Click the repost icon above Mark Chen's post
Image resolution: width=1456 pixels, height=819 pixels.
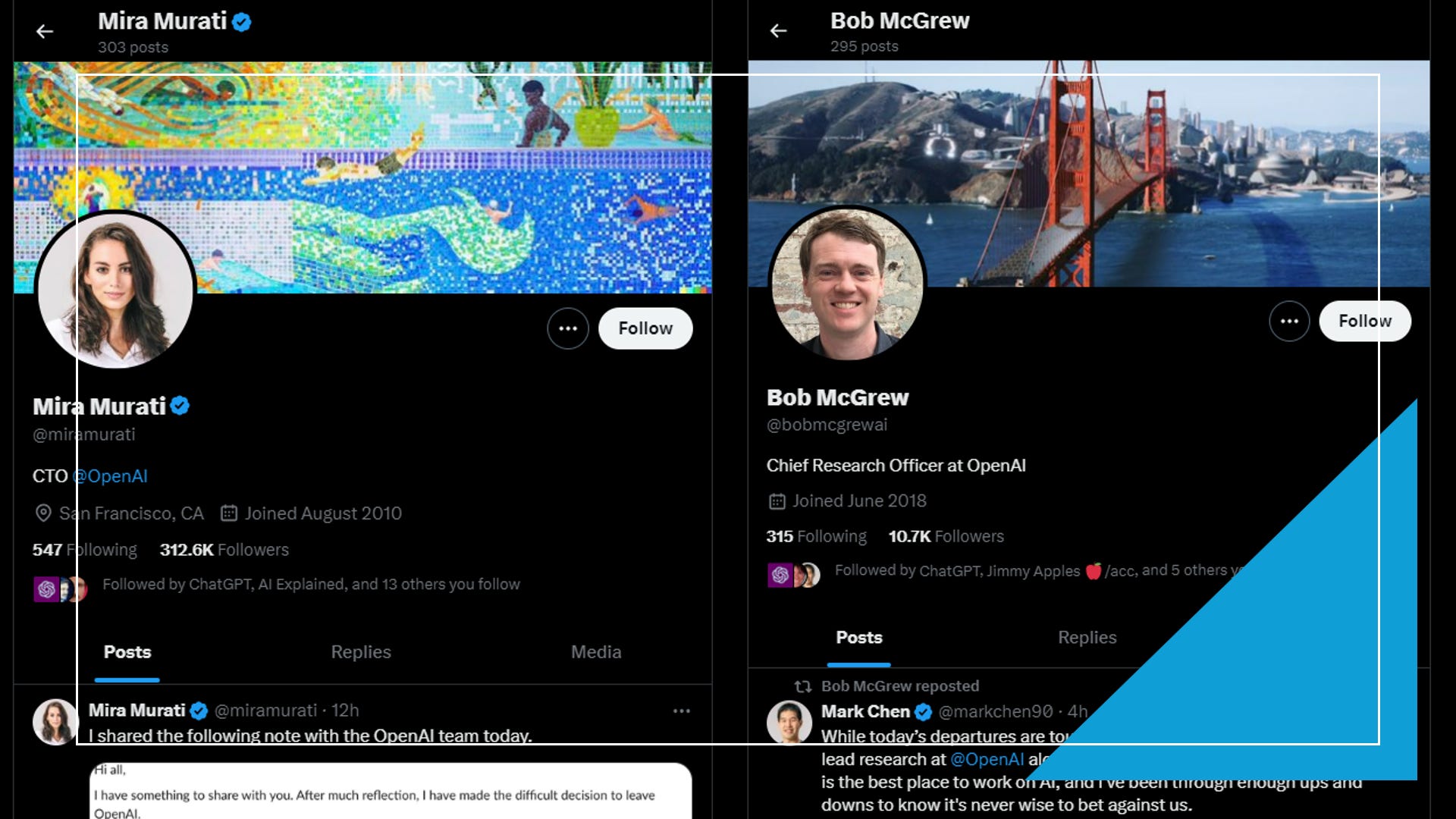(802, 686)
